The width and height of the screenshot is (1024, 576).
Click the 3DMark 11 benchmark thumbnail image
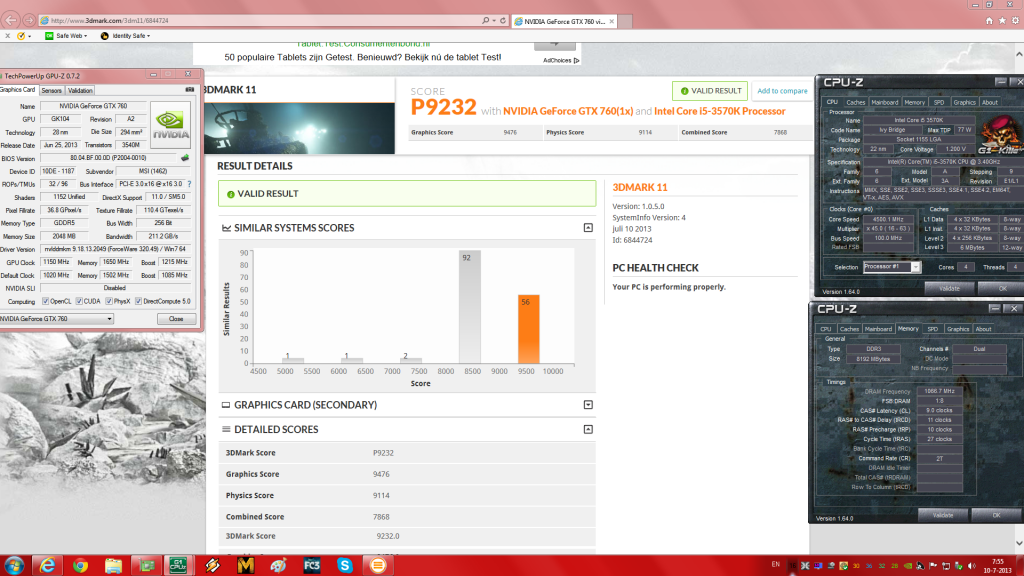300,128
